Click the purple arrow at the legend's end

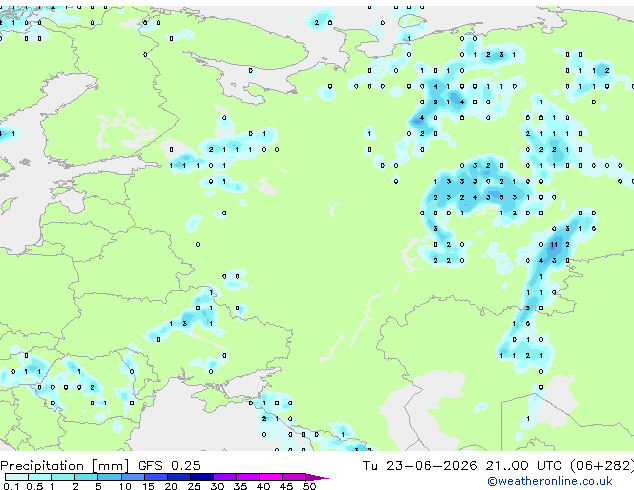(317, 477)
